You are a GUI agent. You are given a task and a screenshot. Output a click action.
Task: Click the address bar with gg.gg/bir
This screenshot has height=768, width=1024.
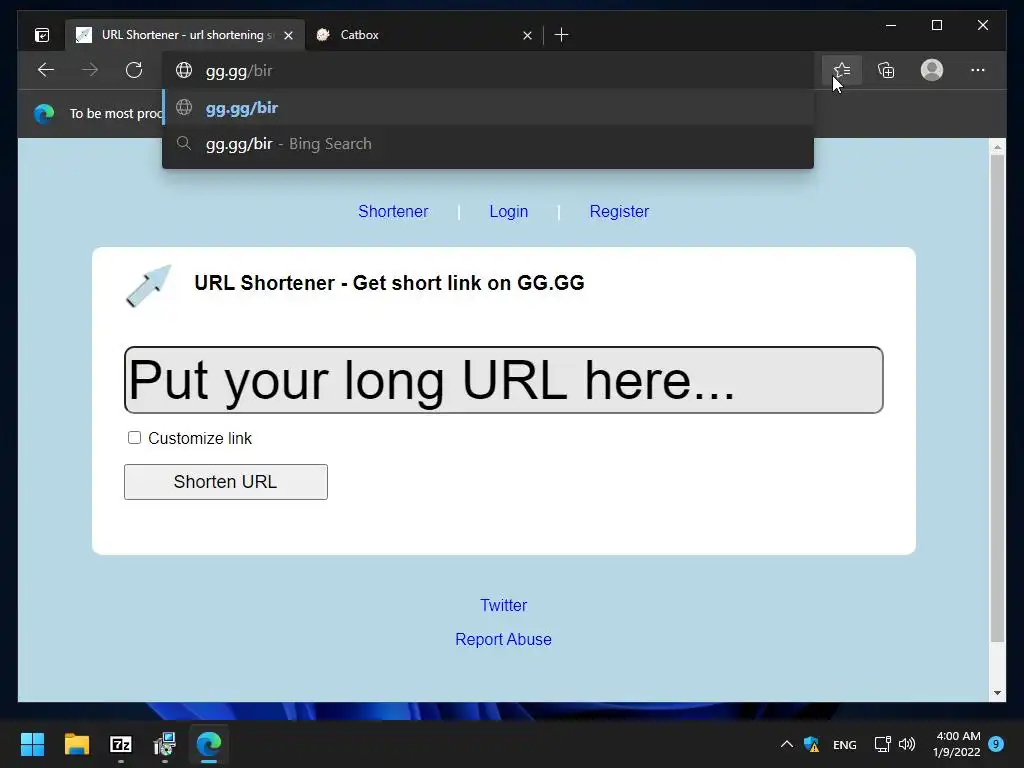pyautogui.click(x=490, y=71)
